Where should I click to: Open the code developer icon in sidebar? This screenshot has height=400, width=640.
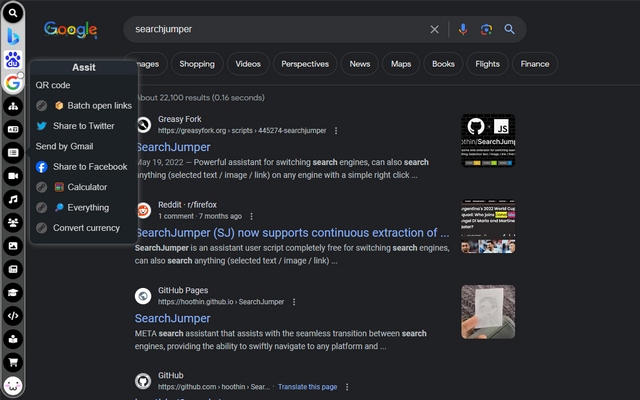pos(14,315)
